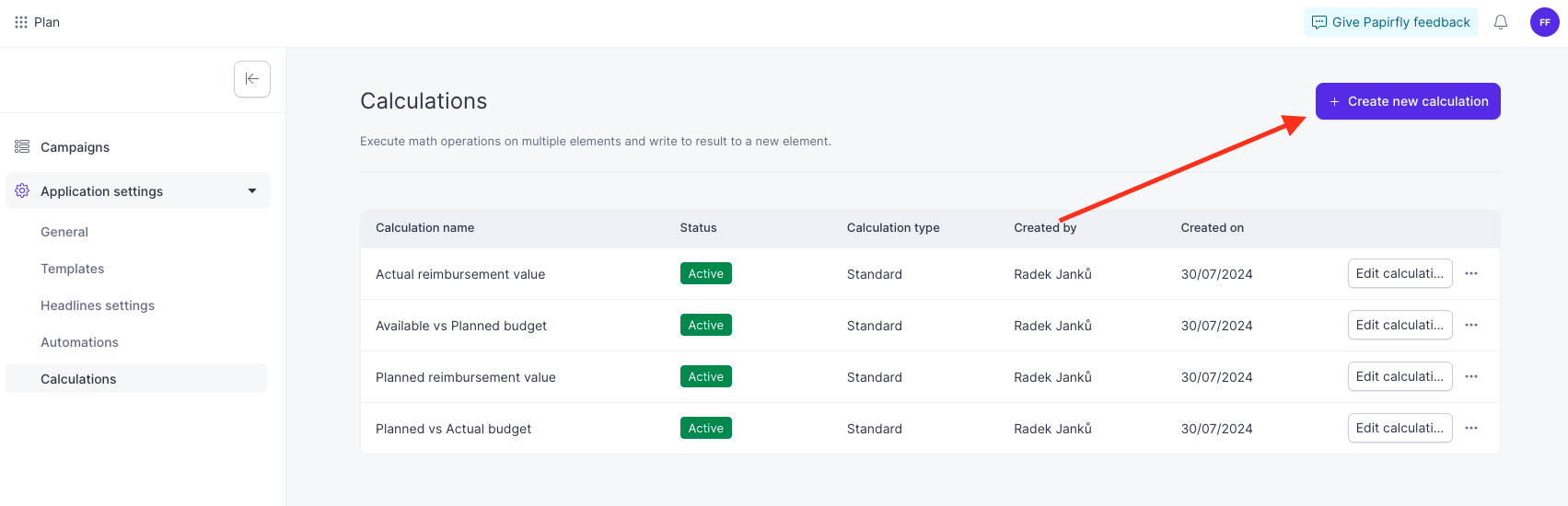1568x506 pixels.
Task: Click Created on column header
Action: [x=1212, y=227]
